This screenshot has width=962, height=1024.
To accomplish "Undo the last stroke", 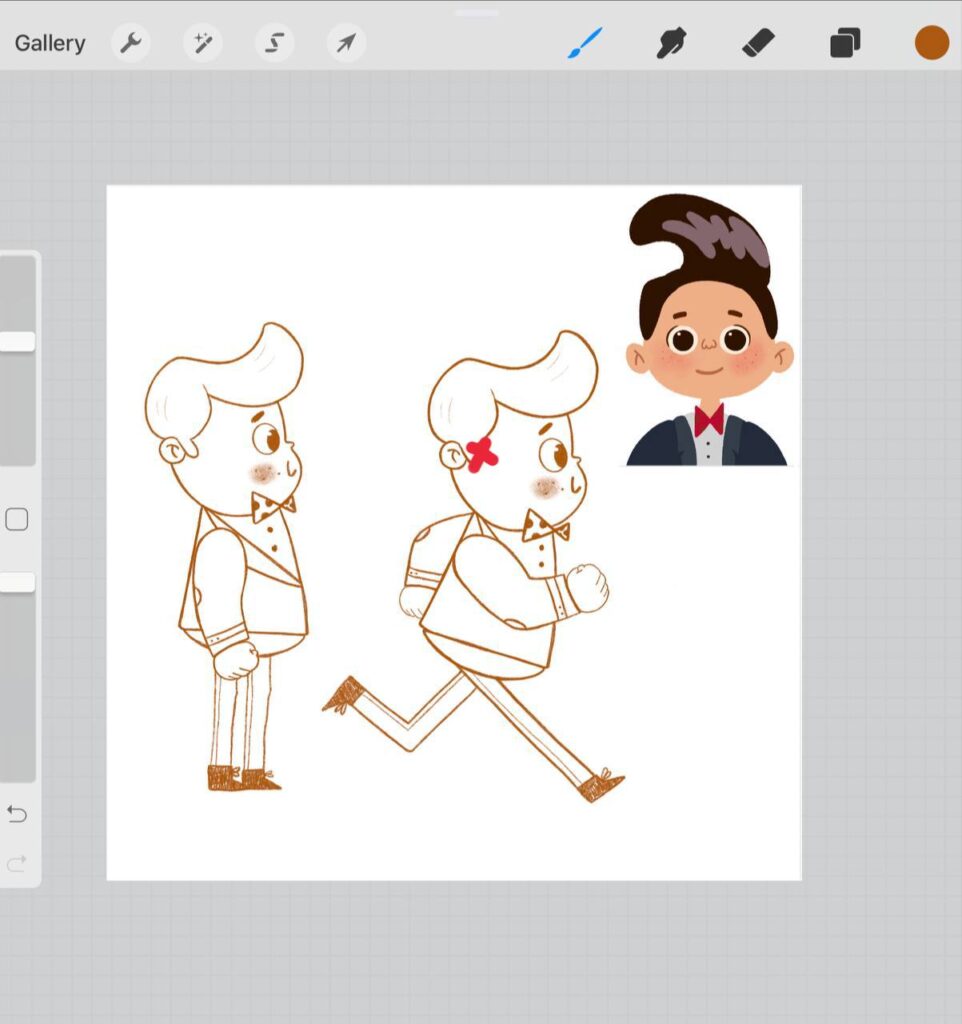I will [17, 814].
